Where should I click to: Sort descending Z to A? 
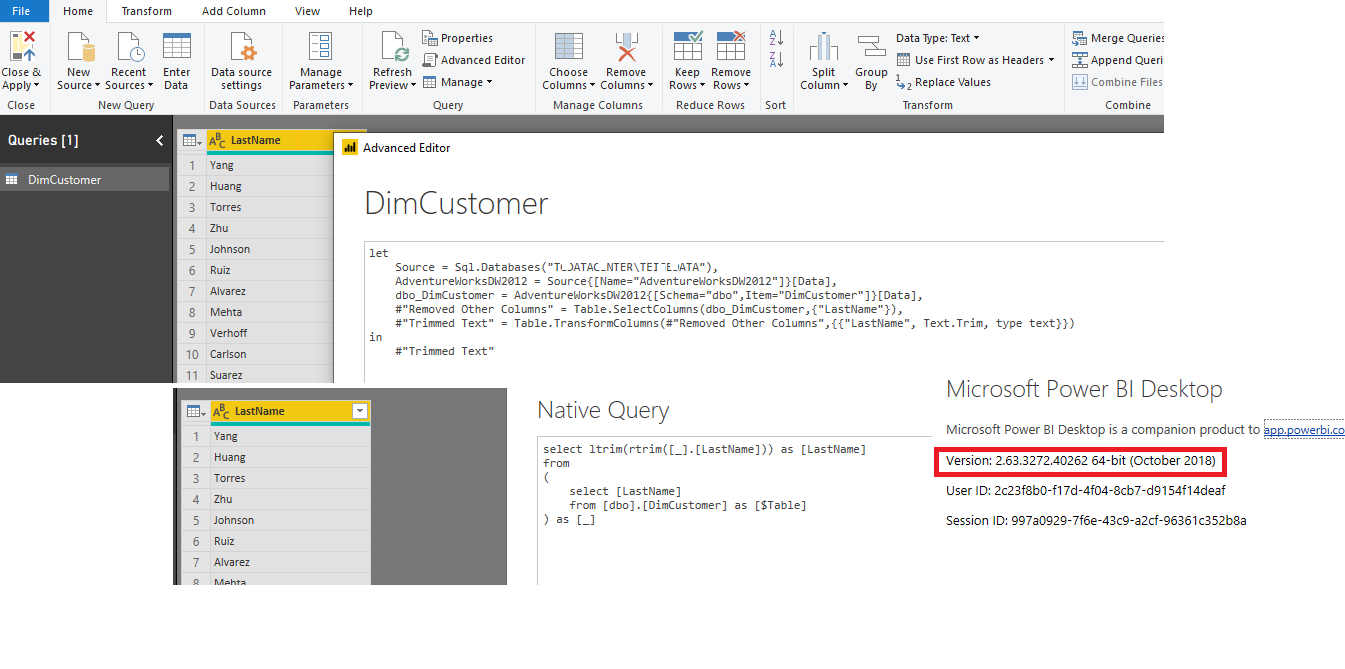[776, 60]
